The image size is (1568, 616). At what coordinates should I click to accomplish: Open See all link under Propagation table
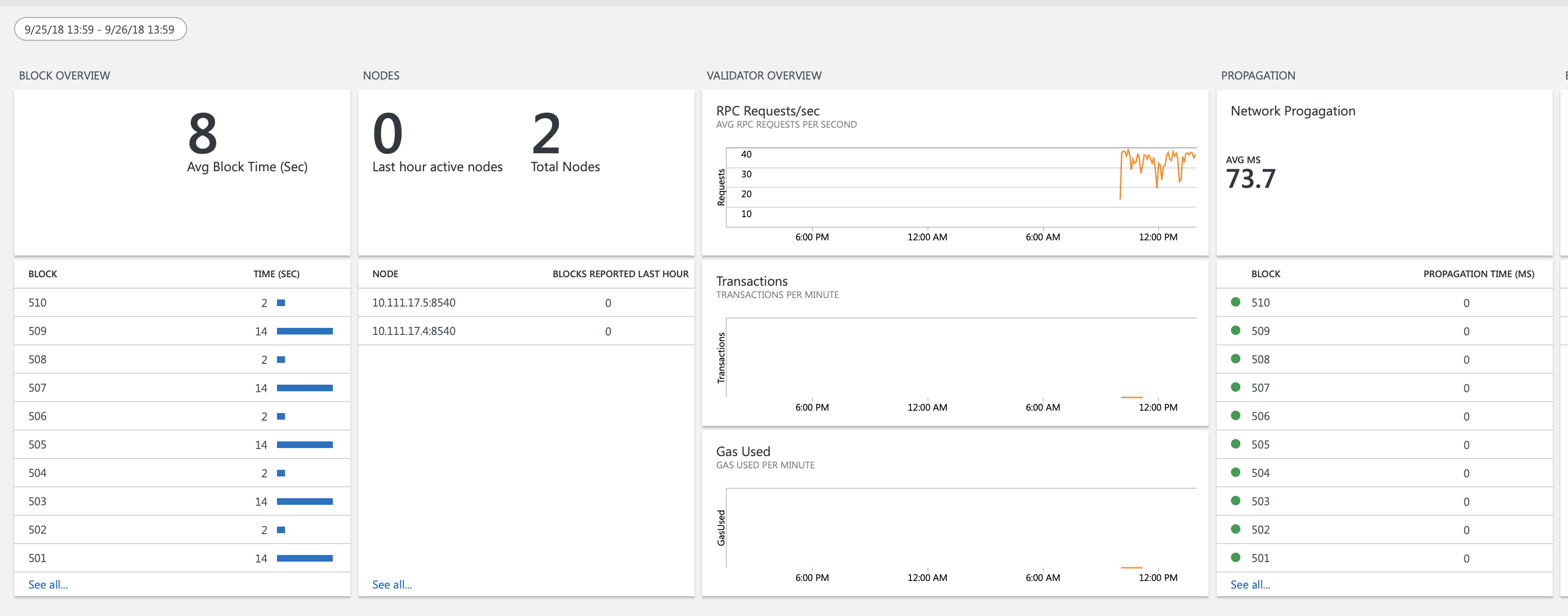pyautogui.click(x=1250, y=584)
